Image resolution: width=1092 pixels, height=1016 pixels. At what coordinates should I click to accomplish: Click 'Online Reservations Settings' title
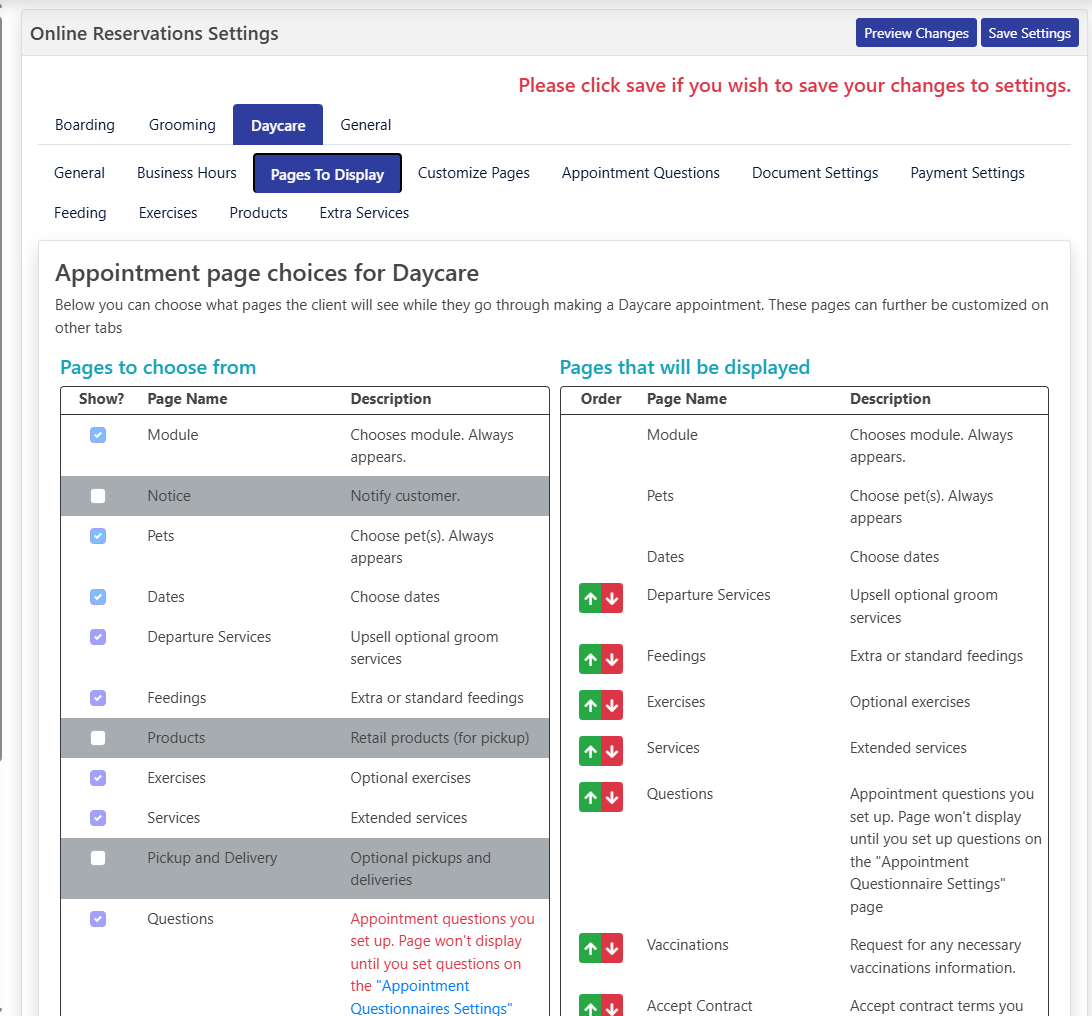(154, 33)
